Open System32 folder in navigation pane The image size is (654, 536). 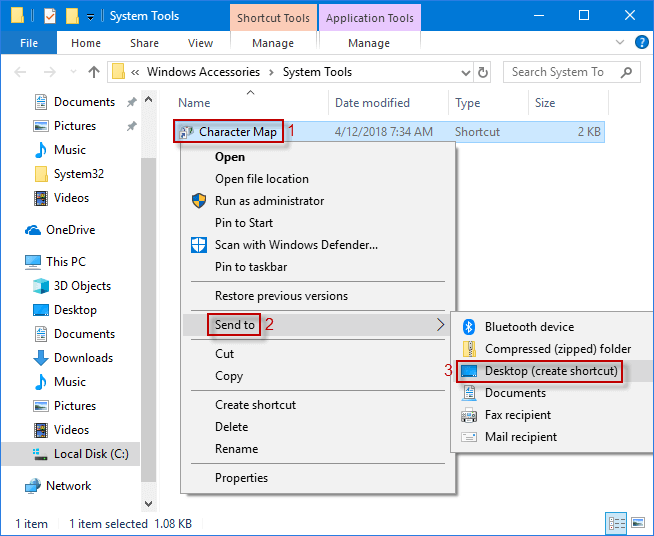tap(78, 174)
